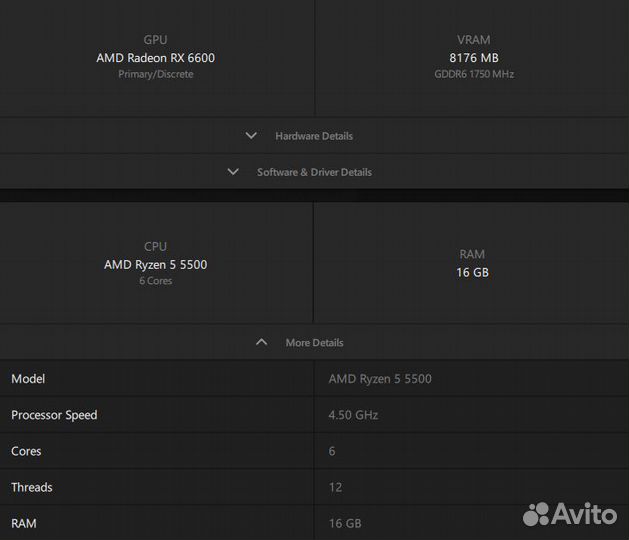Select the 8176 MB VRAM value

473,58
